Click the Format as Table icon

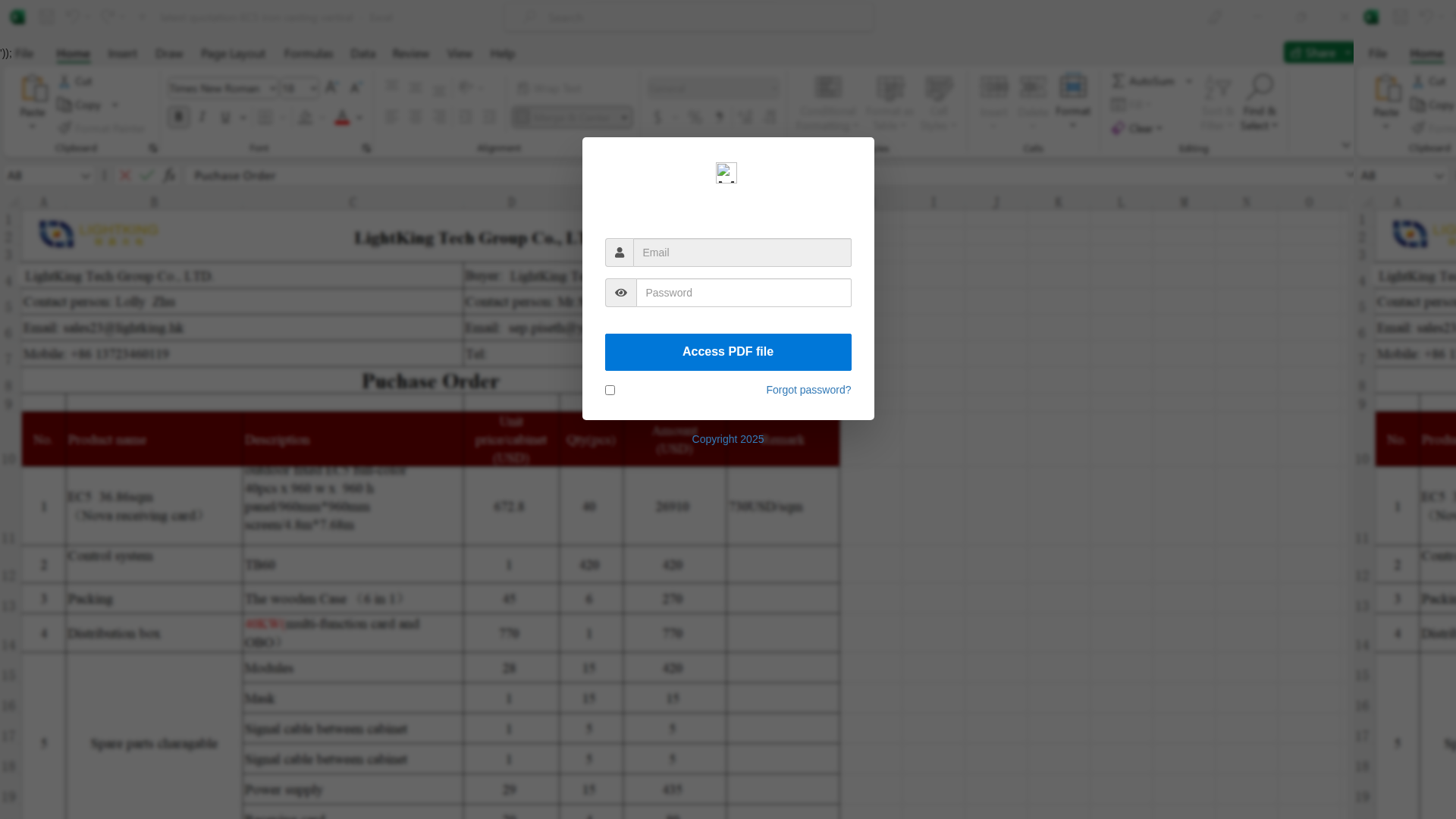click(x=890, y=88)
